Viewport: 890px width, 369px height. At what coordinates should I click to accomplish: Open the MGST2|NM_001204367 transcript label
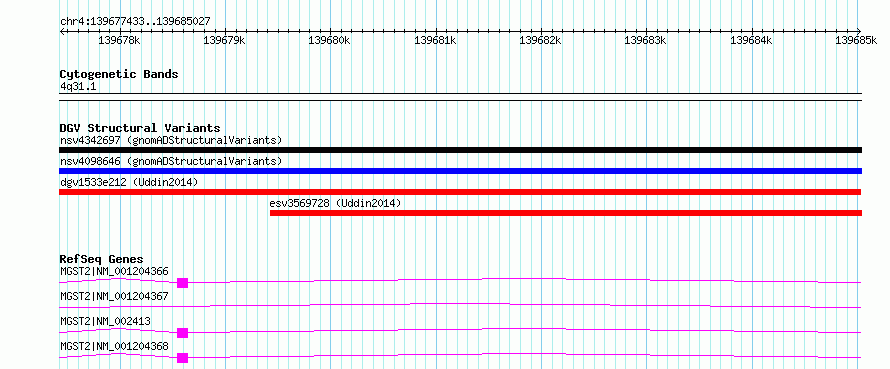tap(114, 296)
